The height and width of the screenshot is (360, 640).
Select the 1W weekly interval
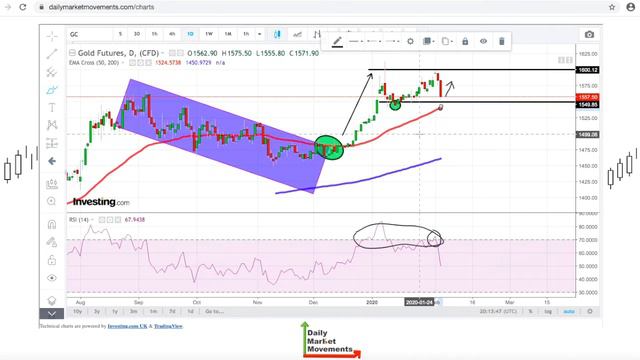(209, 34)
